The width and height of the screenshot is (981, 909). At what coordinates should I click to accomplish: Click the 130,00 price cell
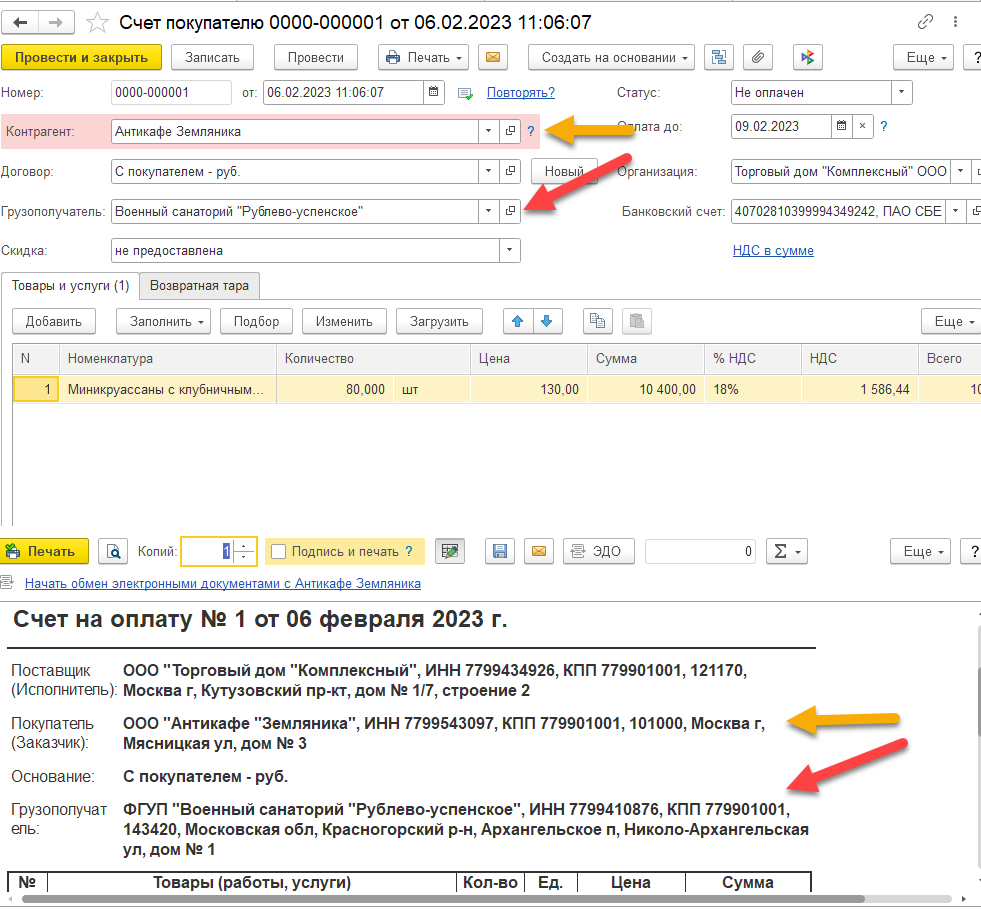[529, 390]
